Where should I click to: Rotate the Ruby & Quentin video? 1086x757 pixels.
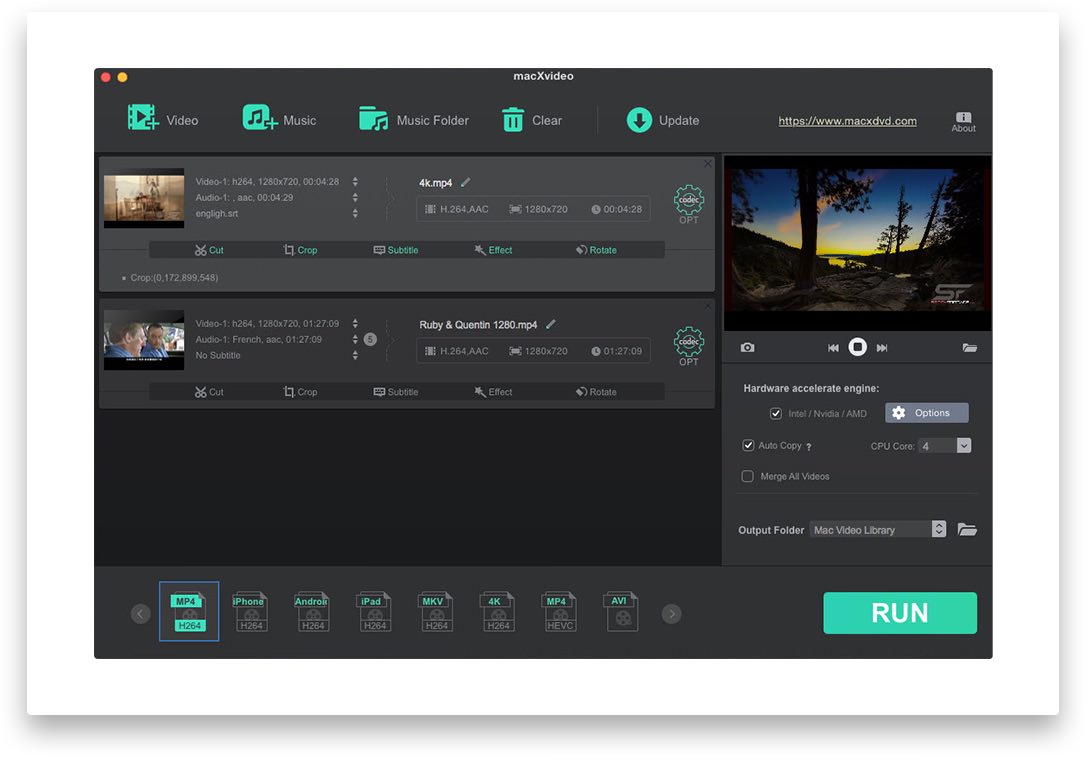click(596, 392)
